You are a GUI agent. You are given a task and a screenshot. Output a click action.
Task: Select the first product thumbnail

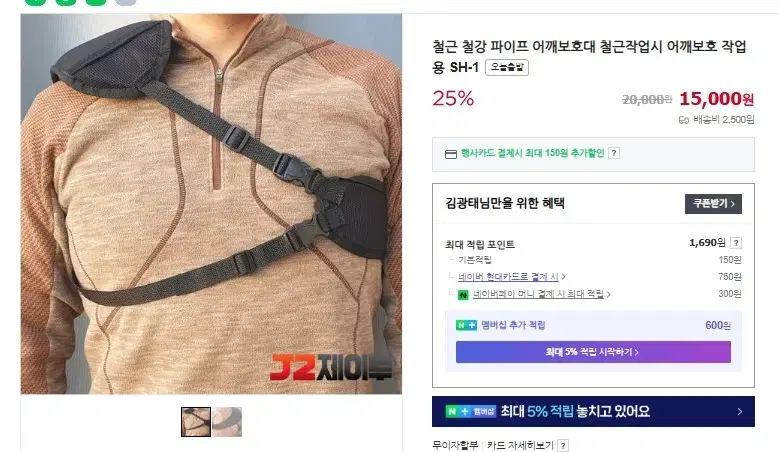(196, 422)
